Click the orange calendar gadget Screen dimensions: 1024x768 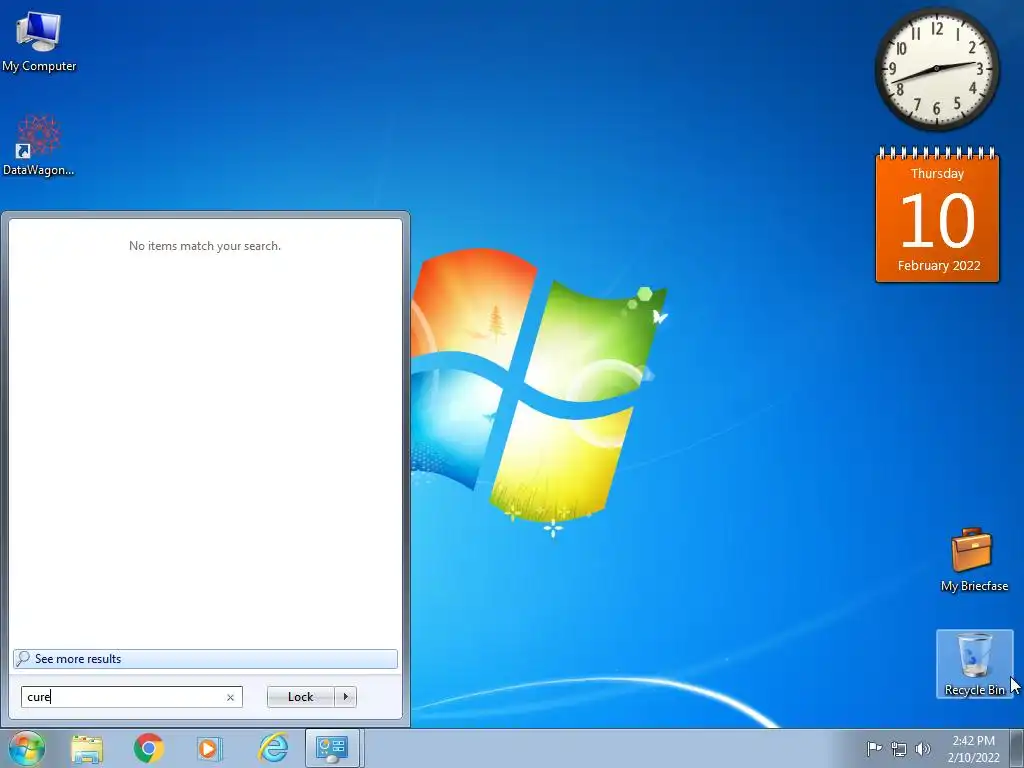coord(937,215)
